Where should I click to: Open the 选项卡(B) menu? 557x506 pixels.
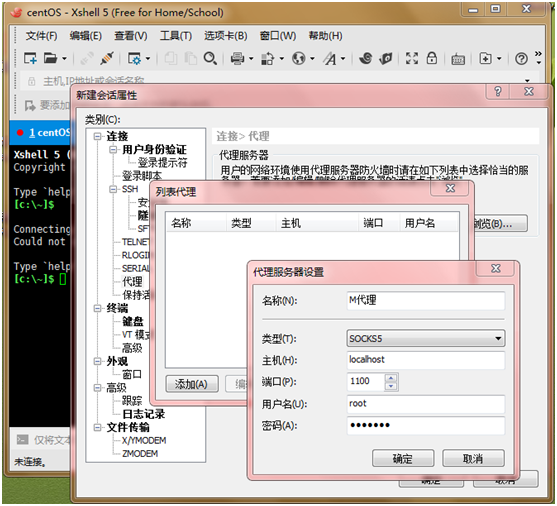(x=226, y=36)
